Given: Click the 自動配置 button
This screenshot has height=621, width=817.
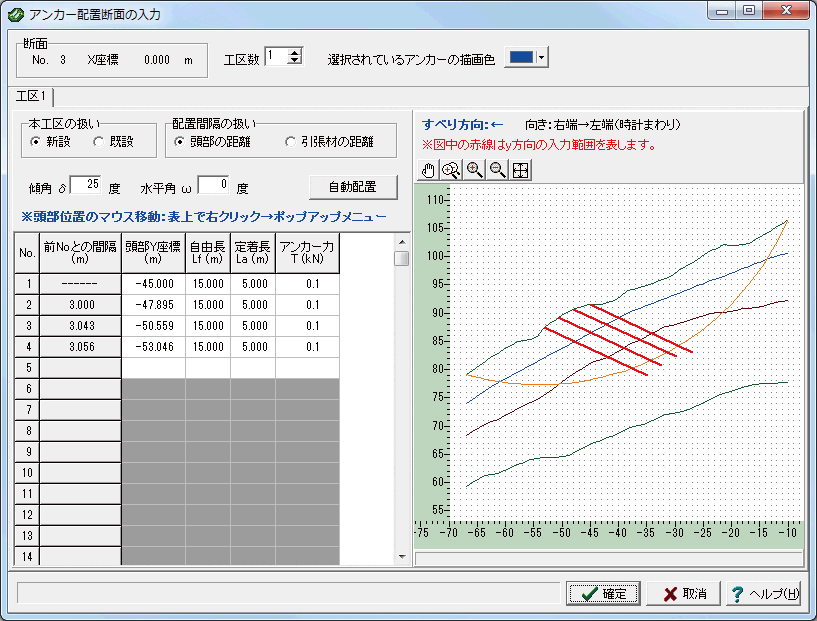Looking at the screenshot, I should (353, 187).
